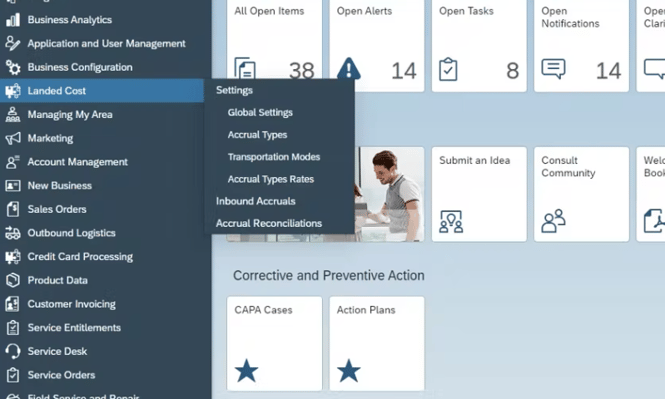Viewport: 665px width, 399px height.
Task: Select Managing My Area in sidebar
Action: [70, 114]
